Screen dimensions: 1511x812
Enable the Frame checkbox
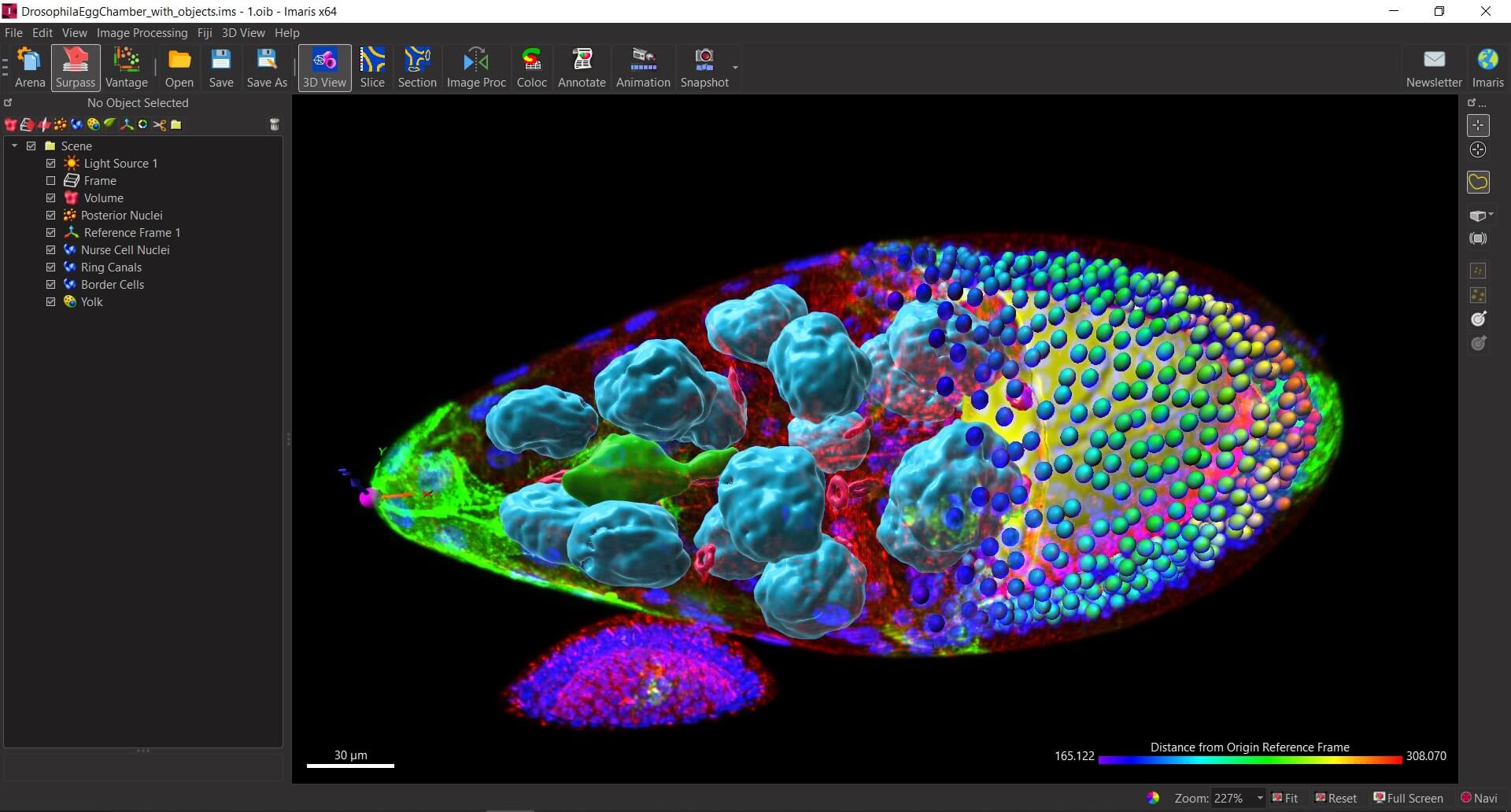51,181
